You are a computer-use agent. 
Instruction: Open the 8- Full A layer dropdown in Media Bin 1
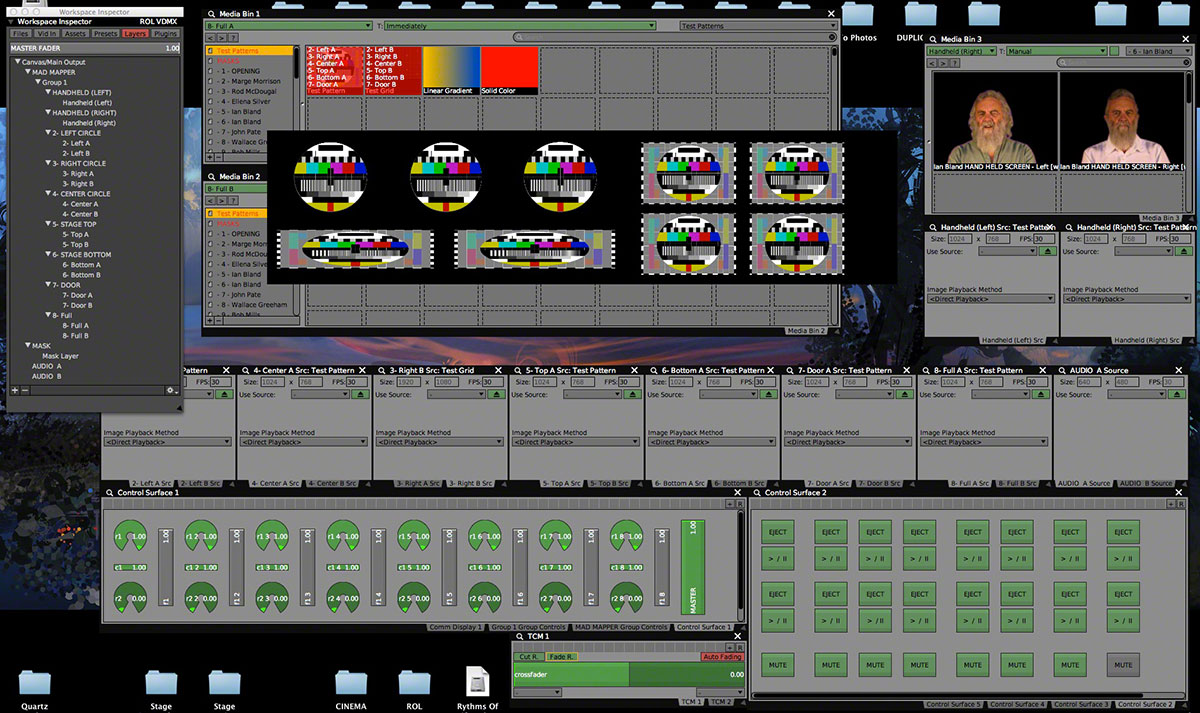click(288, 26)
